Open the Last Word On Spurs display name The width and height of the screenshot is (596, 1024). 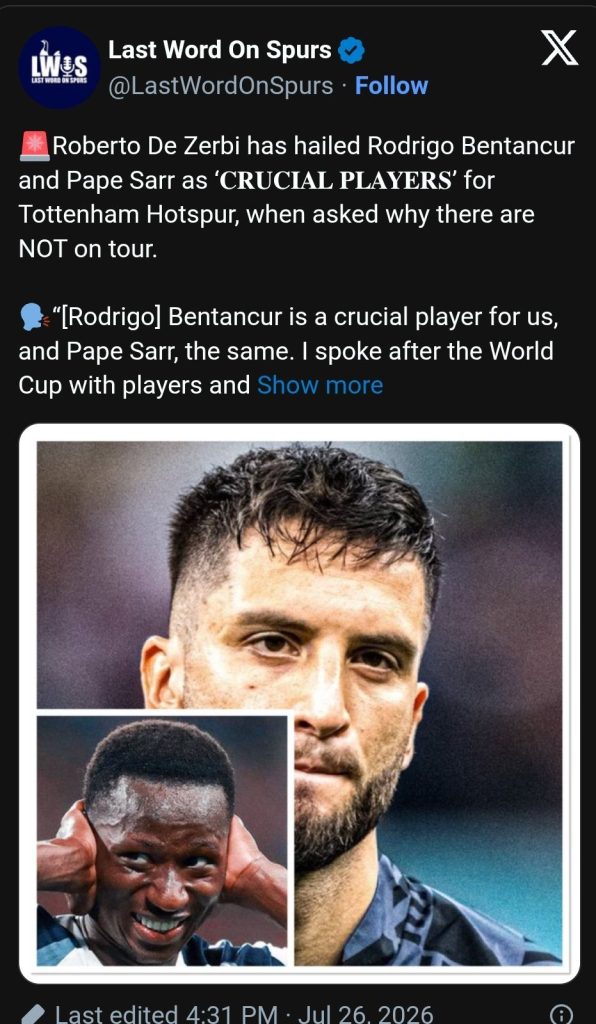219,50
